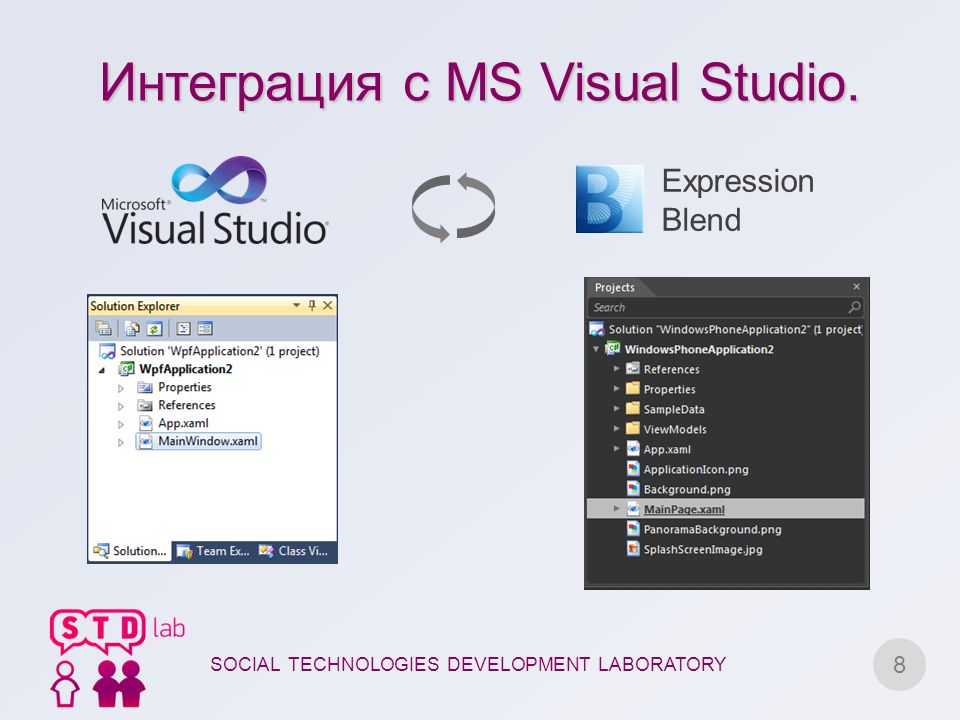Expand Properties folder in Blend Projects panel
Screen dimensions: 960x720
pyautogui.click(x=617, y=389)
